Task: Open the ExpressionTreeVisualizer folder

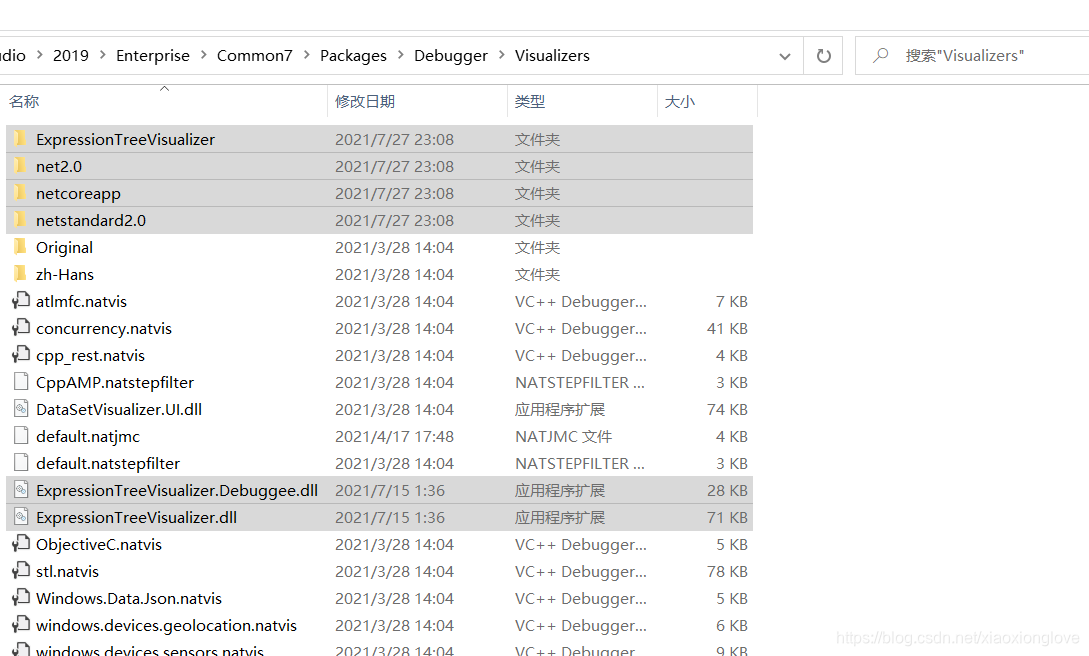Action: coord(125,139)
